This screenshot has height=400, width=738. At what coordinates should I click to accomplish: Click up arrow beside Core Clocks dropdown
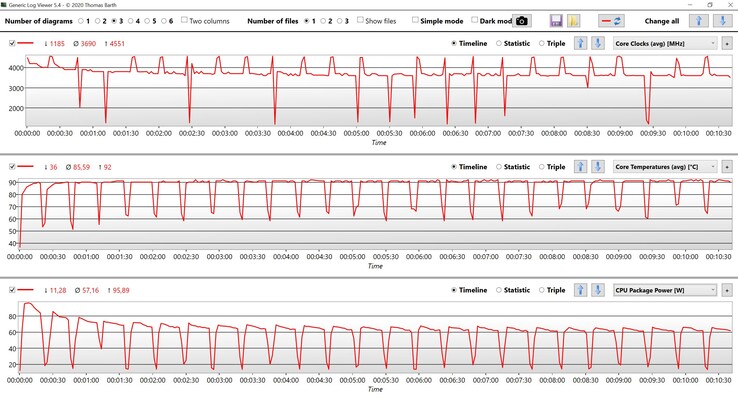coord(580,43)
